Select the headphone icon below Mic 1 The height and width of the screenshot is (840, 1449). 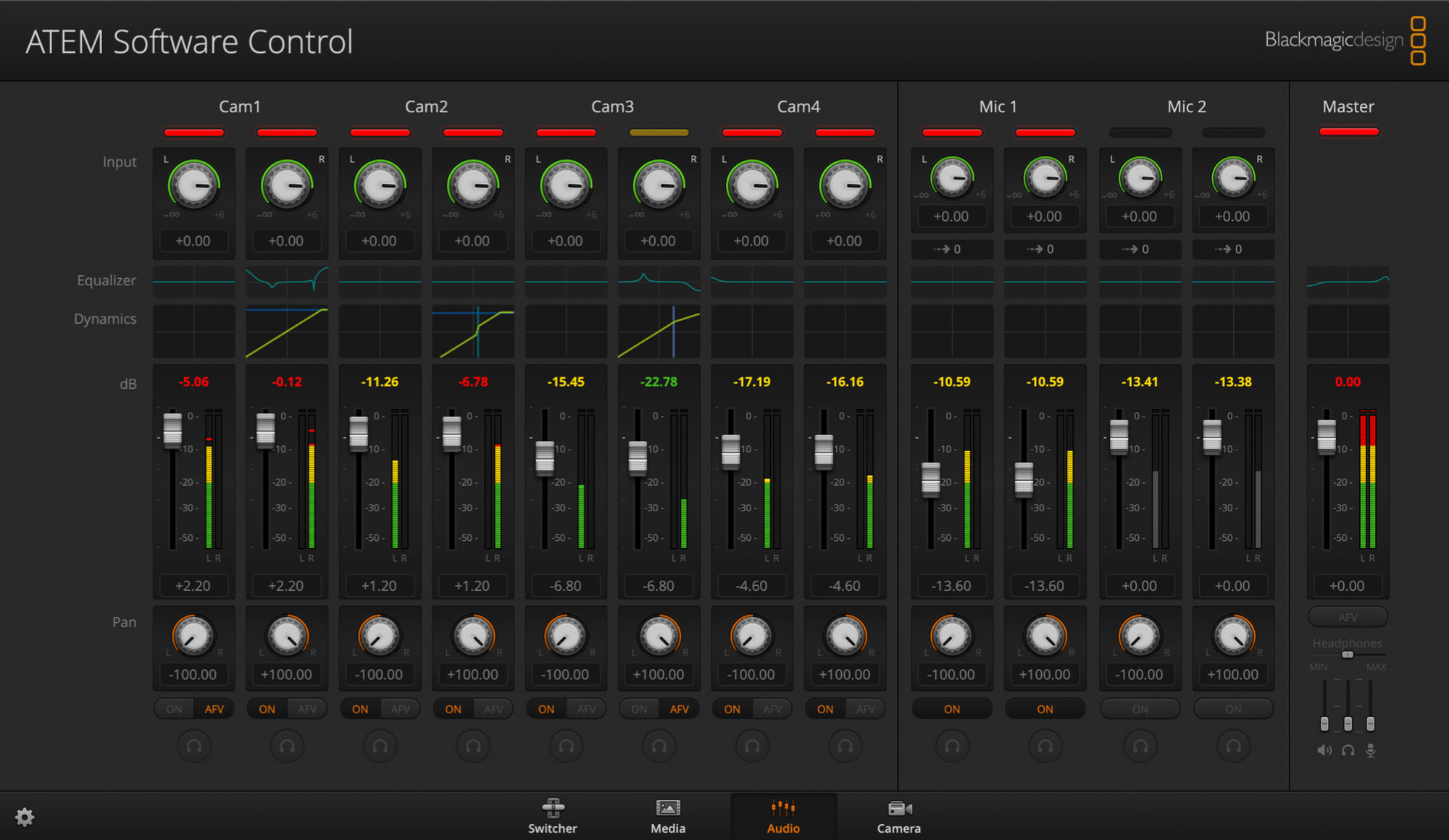pyautogui.click(x=951, y=746)
